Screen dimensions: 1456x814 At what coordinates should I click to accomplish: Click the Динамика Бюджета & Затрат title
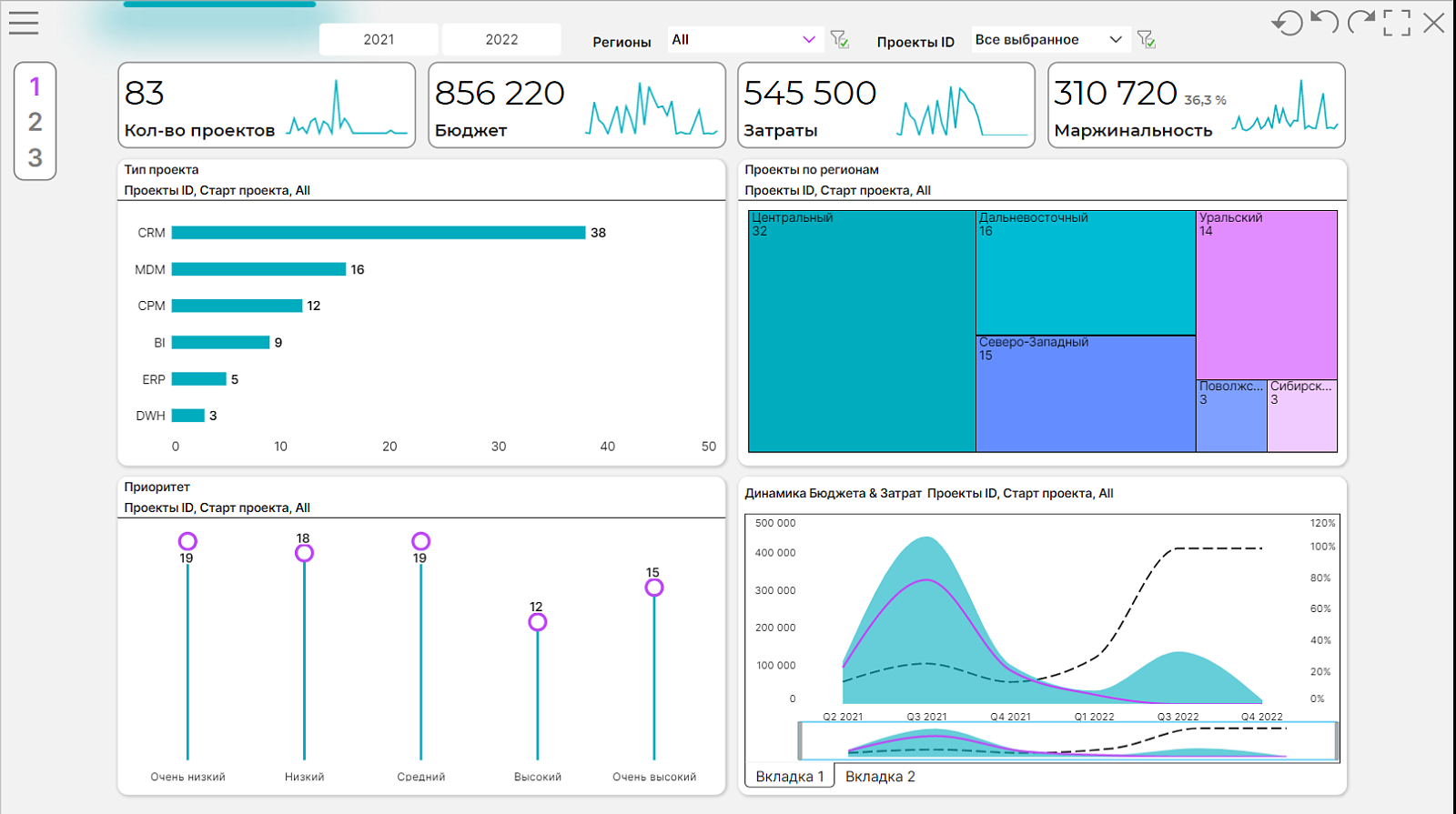[833, 493]
